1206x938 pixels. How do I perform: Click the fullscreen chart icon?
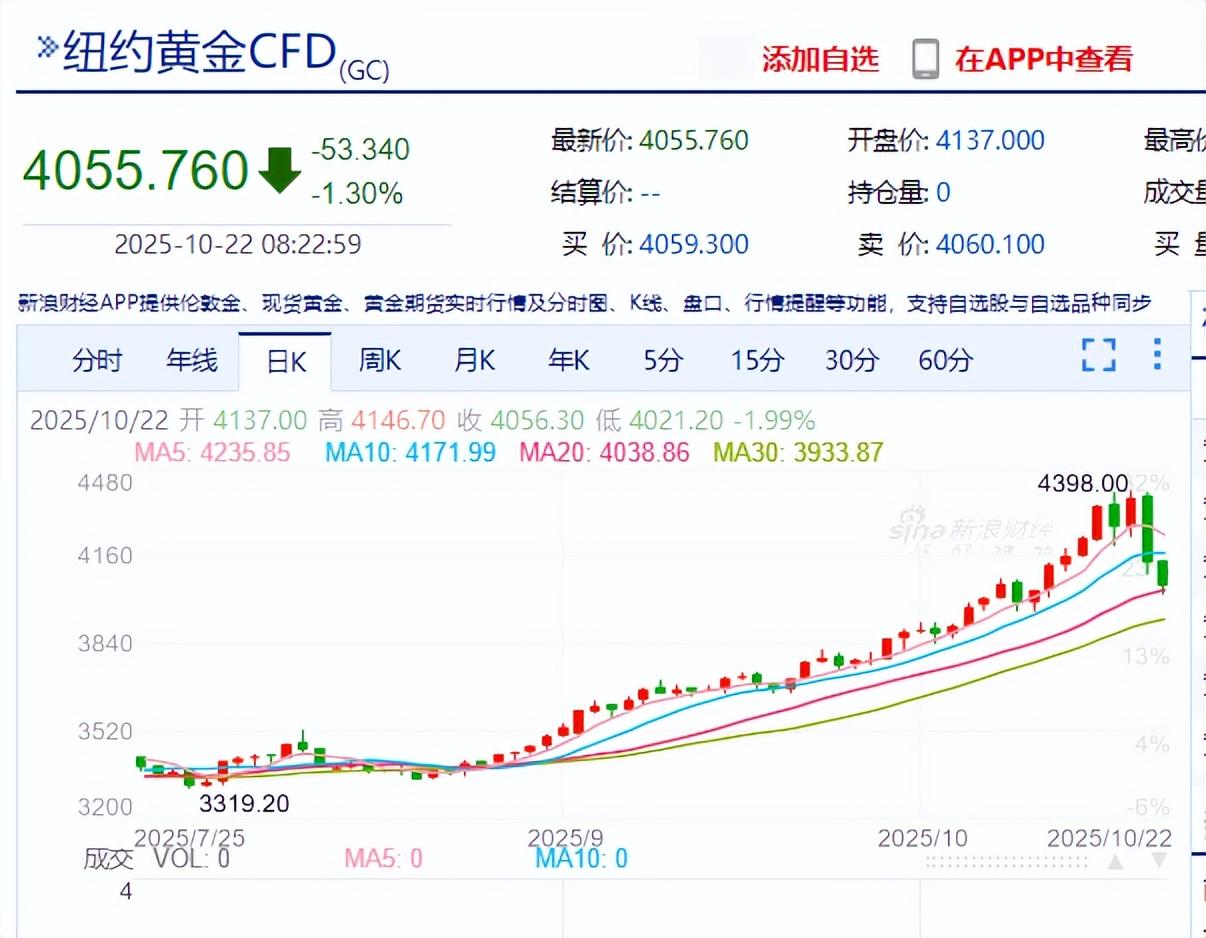click(x=1098, y=355)
